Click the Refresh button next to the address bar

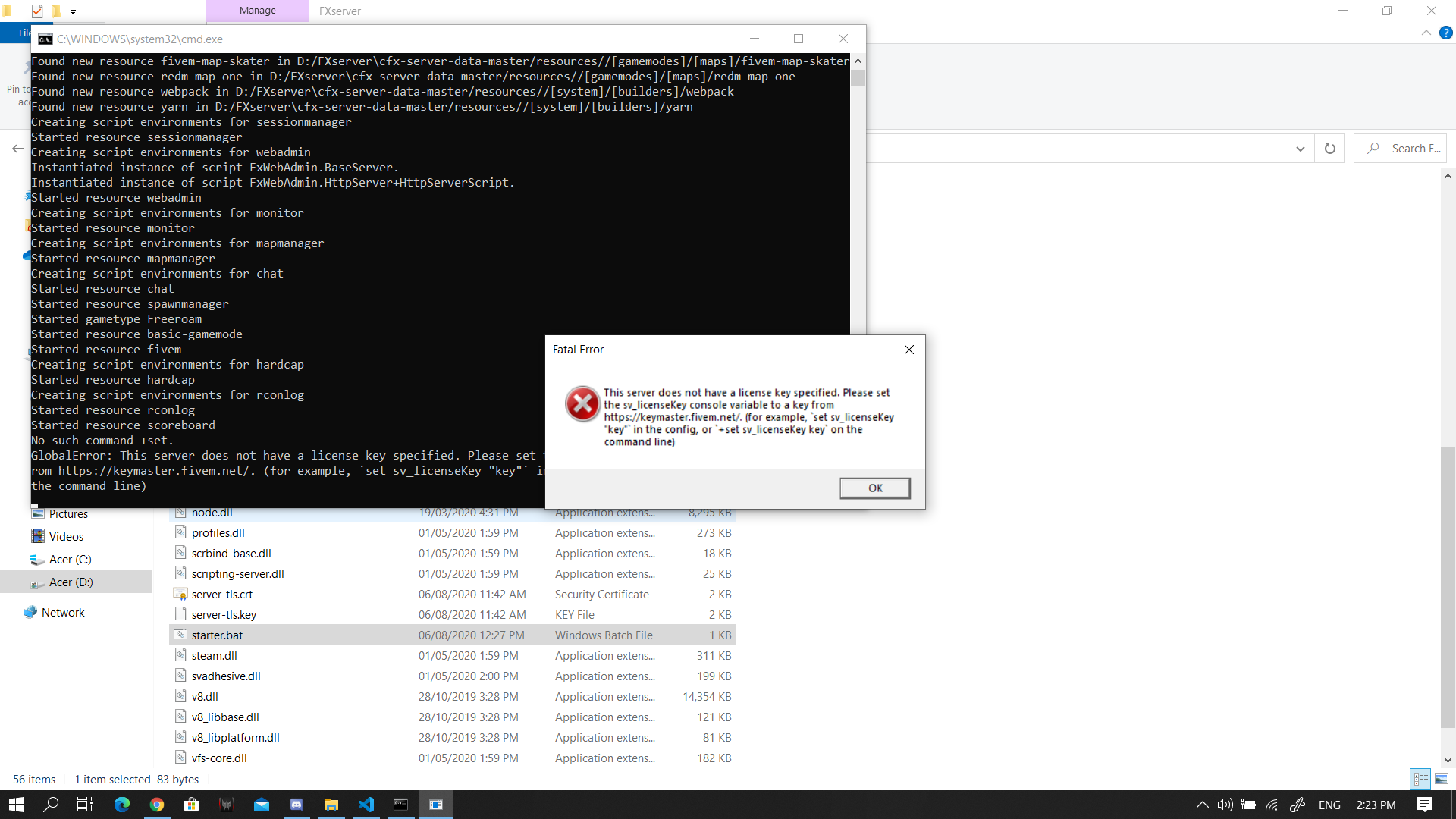(x=1329, y=149)
